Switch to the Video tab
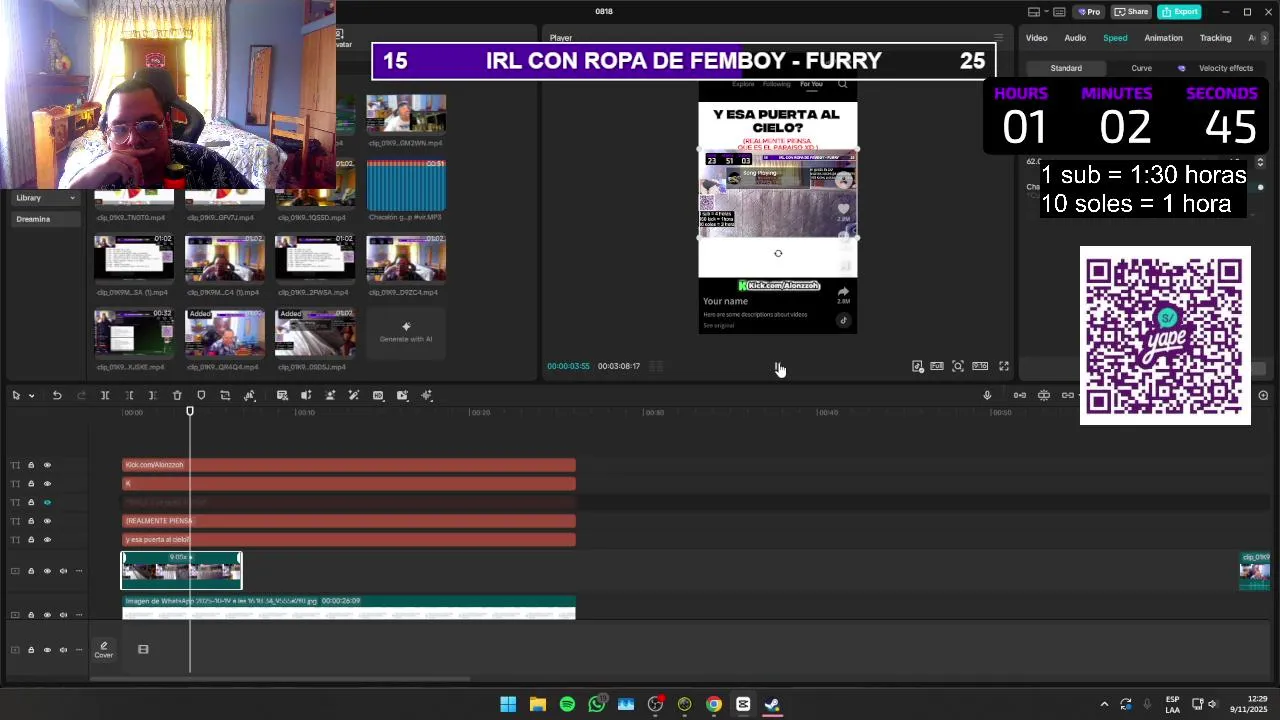The height and width of the screenshot is (720, 1280). (1036, 38)
